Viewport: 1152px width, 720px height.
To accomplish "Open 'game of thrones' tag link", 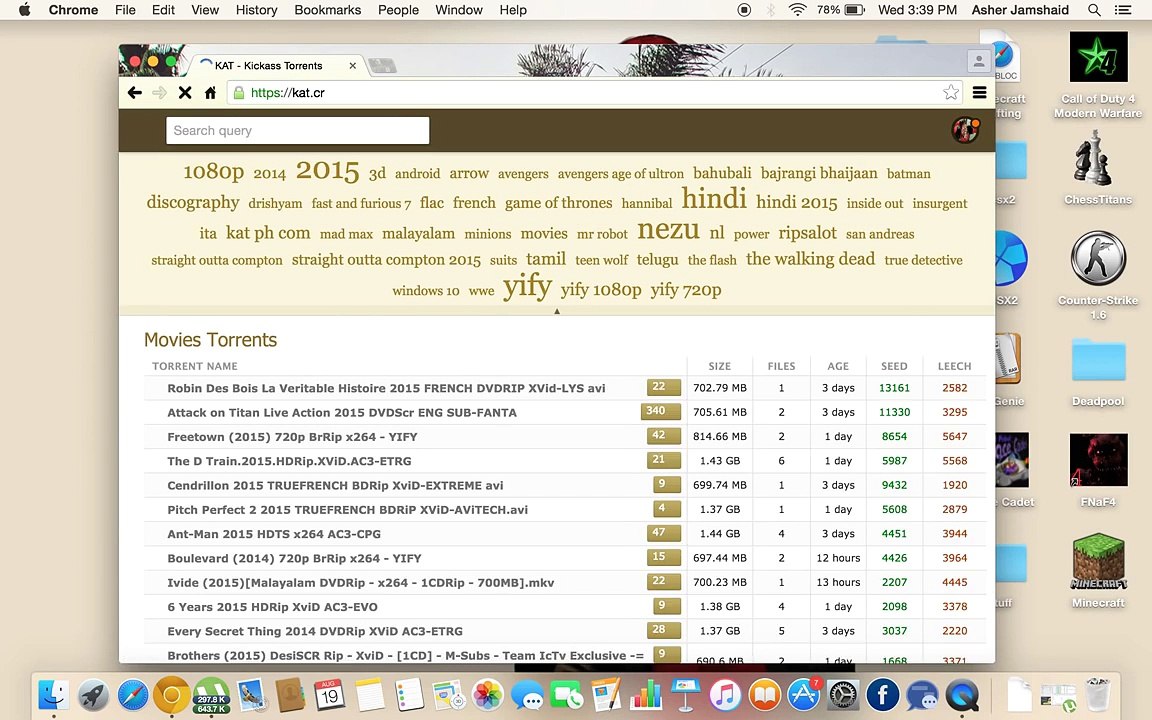I will 558,203.
